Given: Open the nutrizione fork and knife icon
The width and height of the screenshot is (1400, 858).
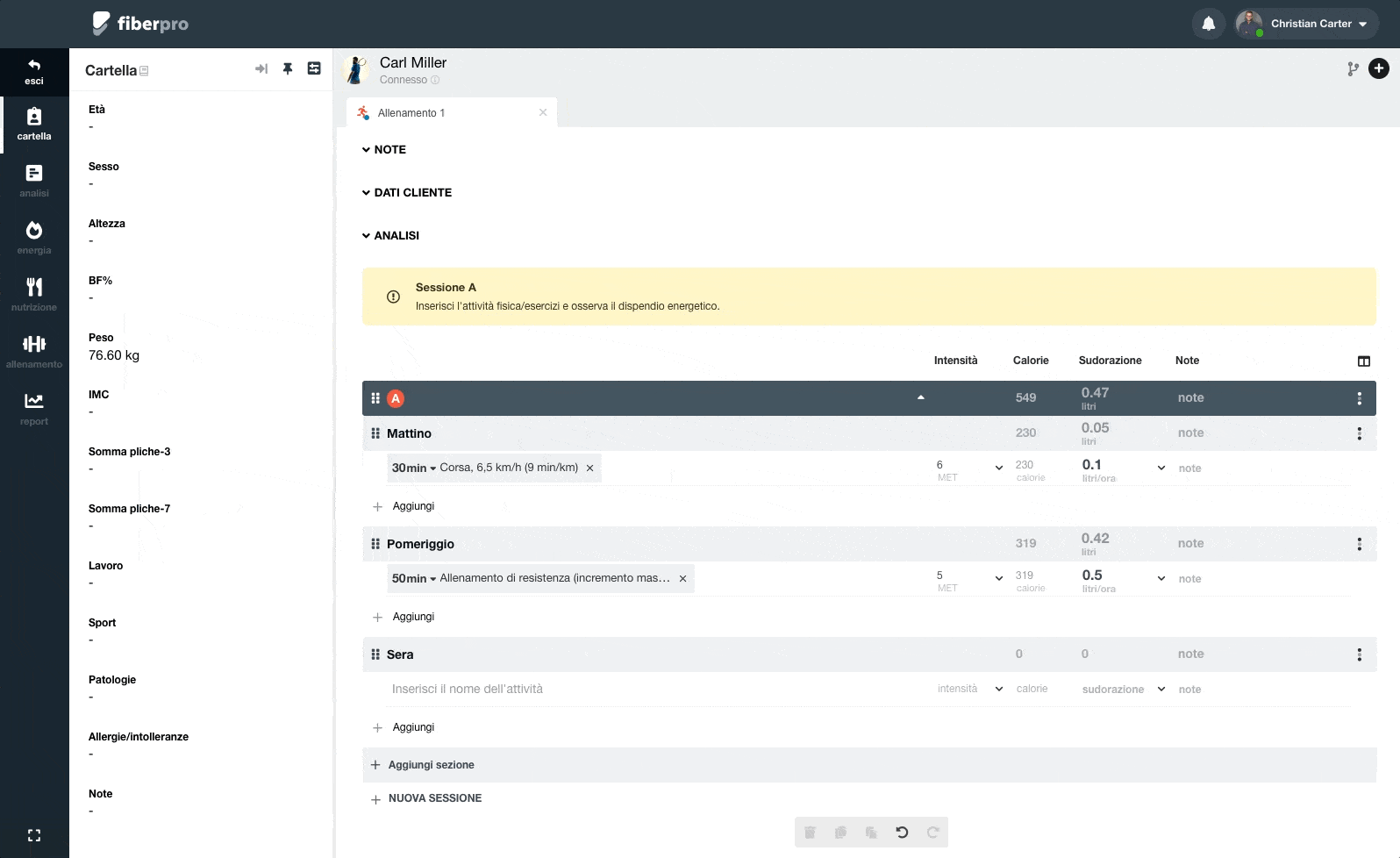Looking at the screenshot, I should point(34,287).
